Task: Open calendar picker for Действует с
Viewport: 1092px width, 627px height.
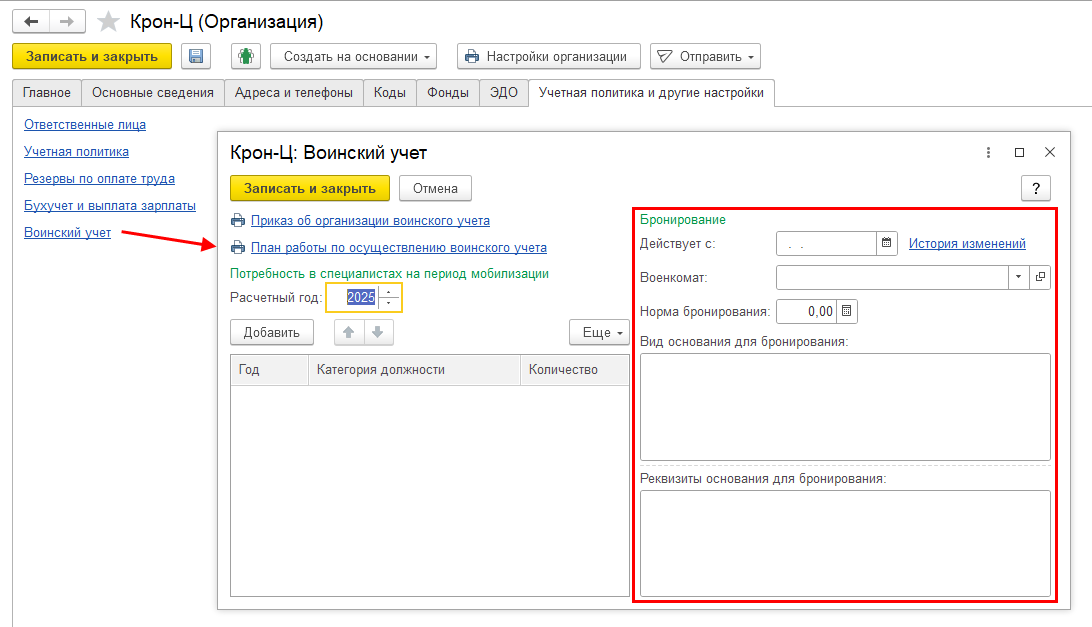Action: point(887,243)
